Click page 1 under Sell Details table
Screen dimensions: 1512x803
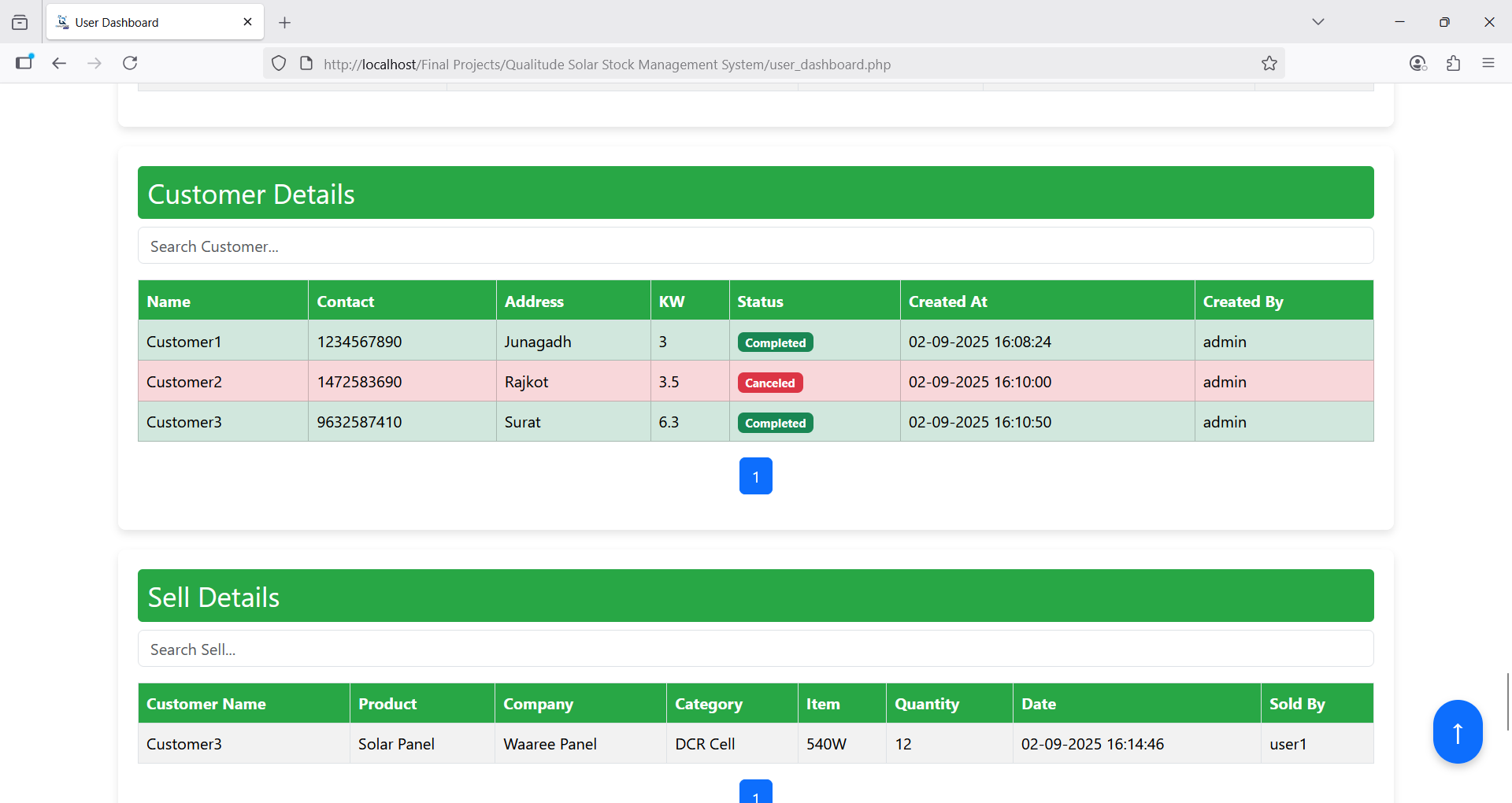755,792
